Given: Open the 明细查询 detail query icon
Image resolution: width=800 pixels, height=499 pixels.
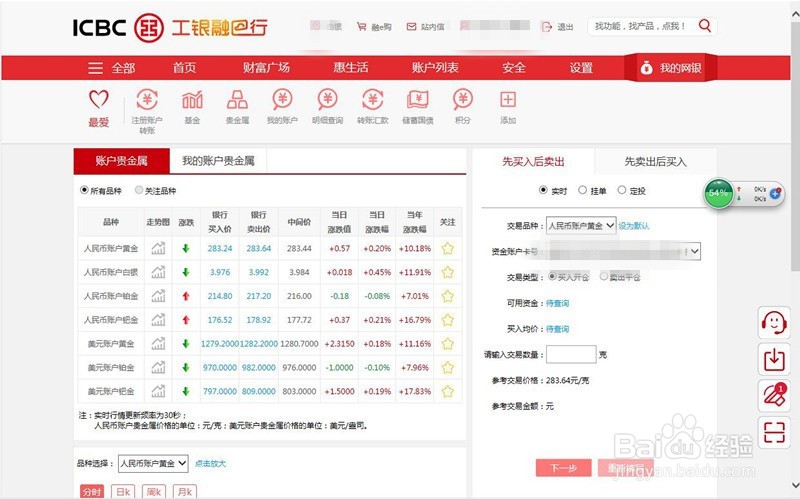Looking at the screenshot, I should tap(327, 99).
